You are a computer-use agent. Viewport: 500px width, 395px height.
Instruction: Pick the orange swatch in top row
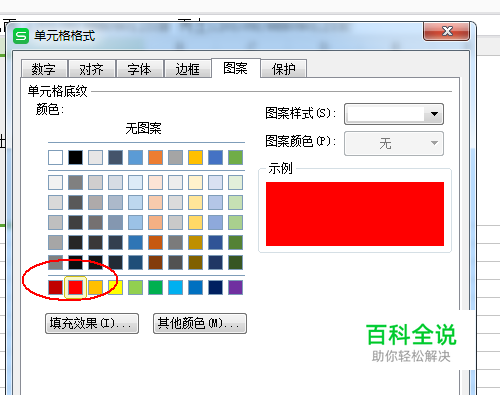pos(155,157)
